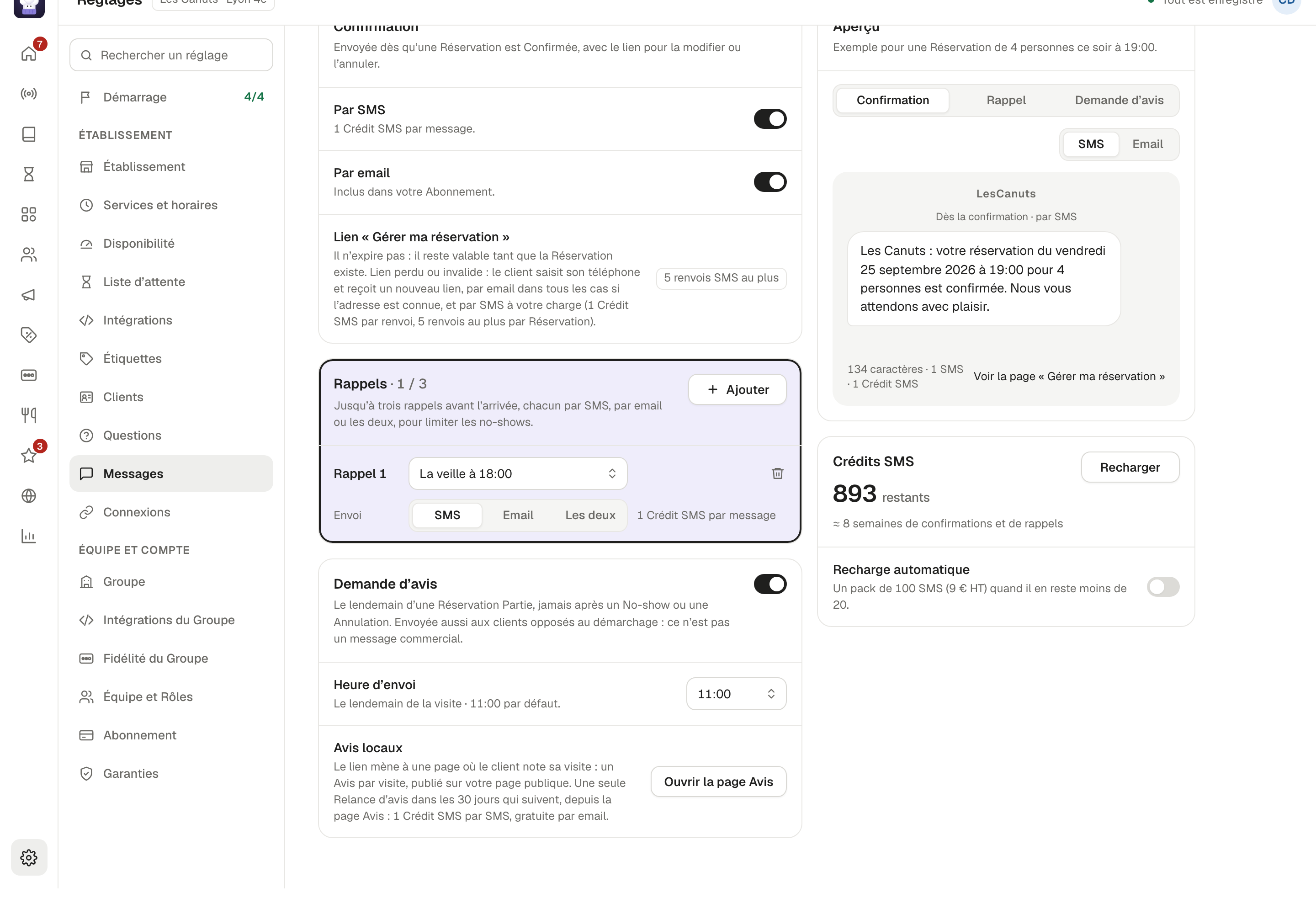Open the 11:00 Heure d'envoi dropdown
The image size is (1316, 914).
pyautogui.click(x=736, y=694)
